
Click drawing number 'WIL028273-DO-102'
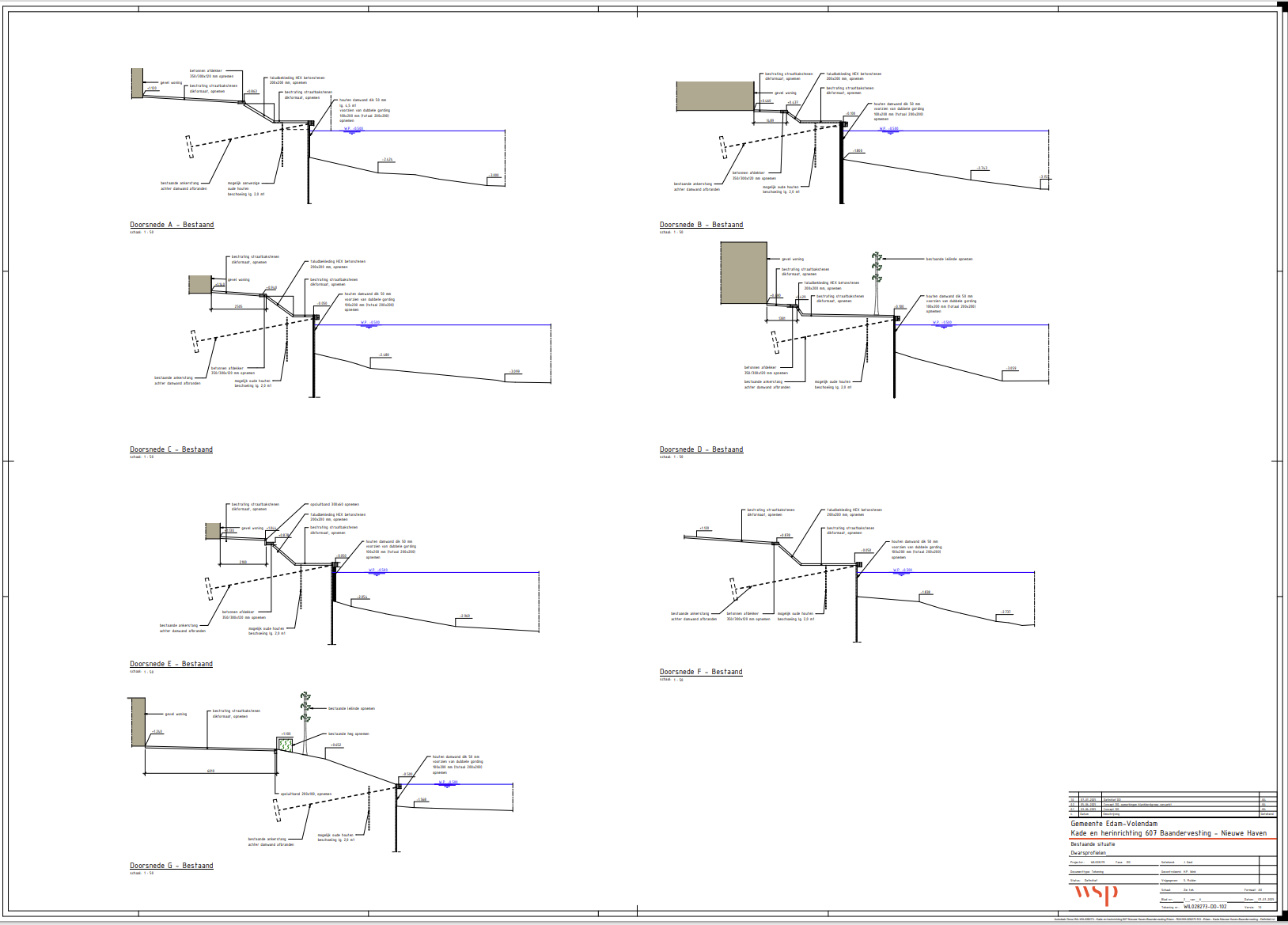(x=1205, y=907)
